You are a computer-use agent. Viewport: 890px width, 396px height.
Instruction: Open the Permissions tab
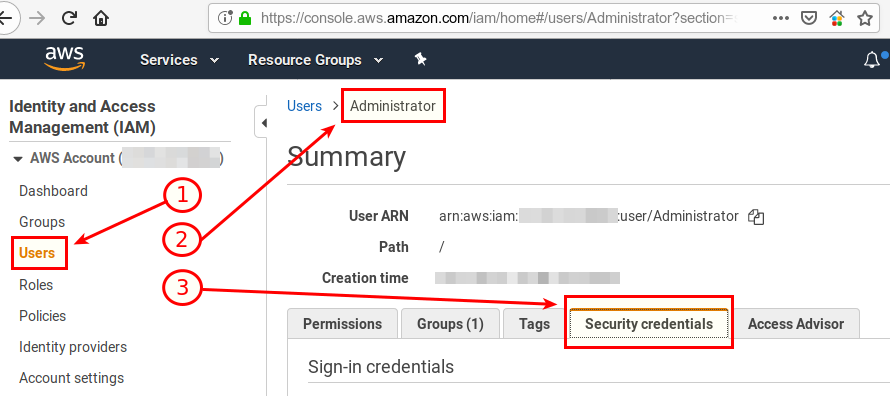coord(342,324)
